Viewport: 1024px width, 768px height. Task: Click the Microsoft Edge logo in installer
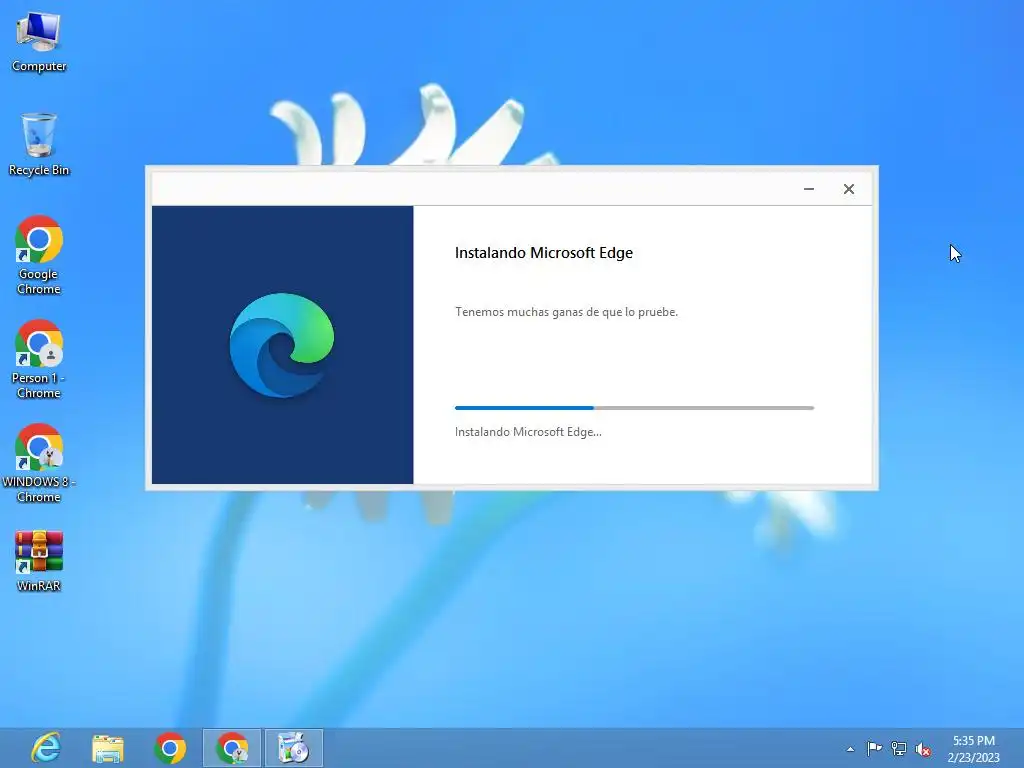[x=281, y=345]
